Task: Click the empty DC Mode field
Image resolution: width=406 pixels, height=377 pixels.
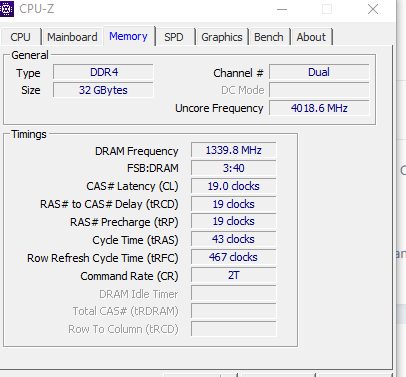Action: click(319, 90)
